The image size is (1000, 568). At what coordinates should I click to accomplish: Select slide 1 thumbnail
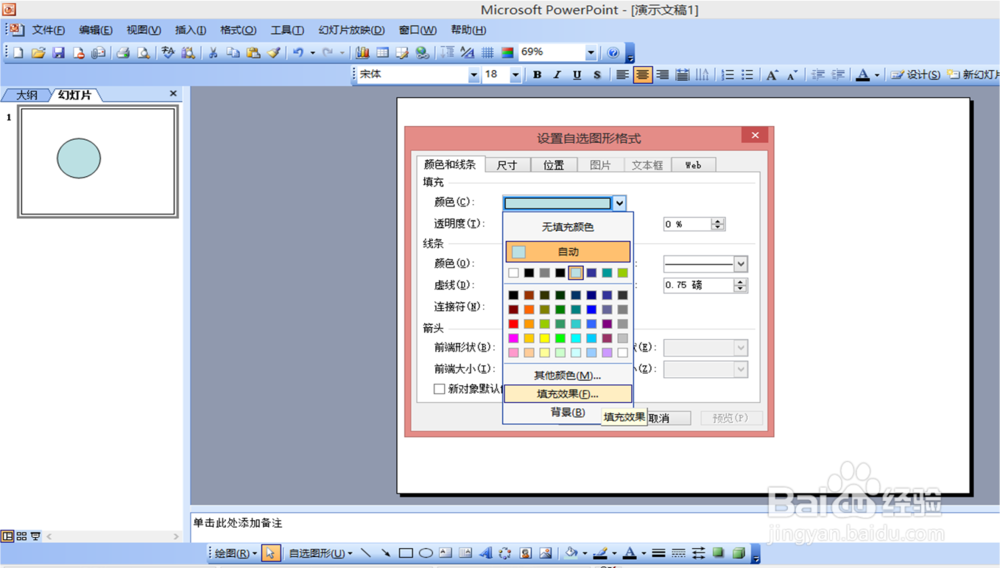[x=98, y=162]
